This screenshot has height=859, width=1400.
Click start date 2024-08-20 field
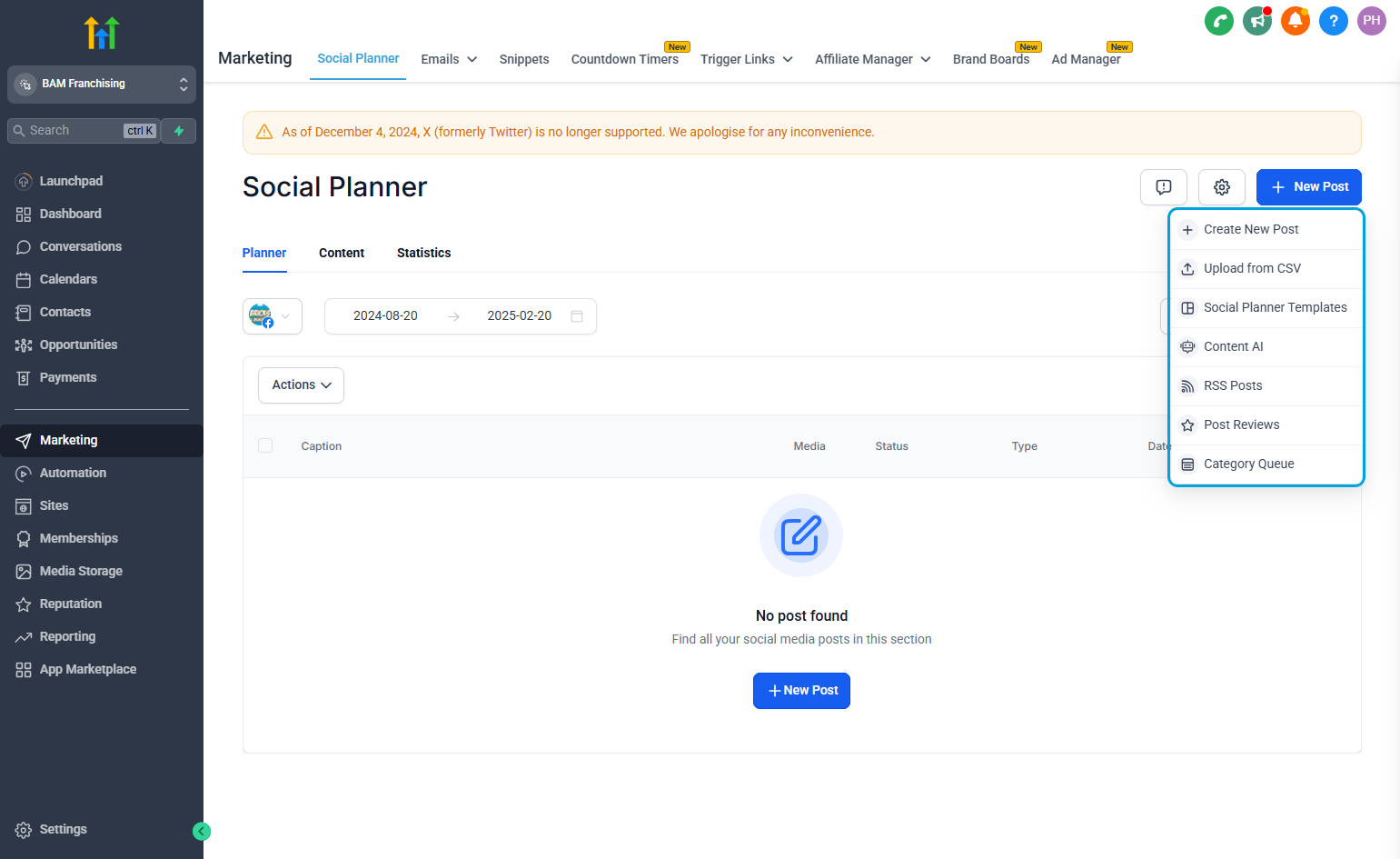coord(385,316)
